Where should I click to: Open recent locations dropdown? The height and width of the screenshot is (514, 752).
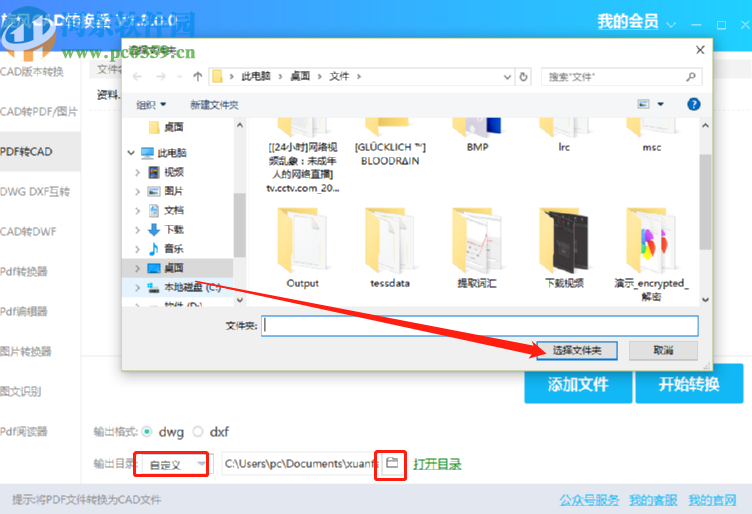pos(179,77)
